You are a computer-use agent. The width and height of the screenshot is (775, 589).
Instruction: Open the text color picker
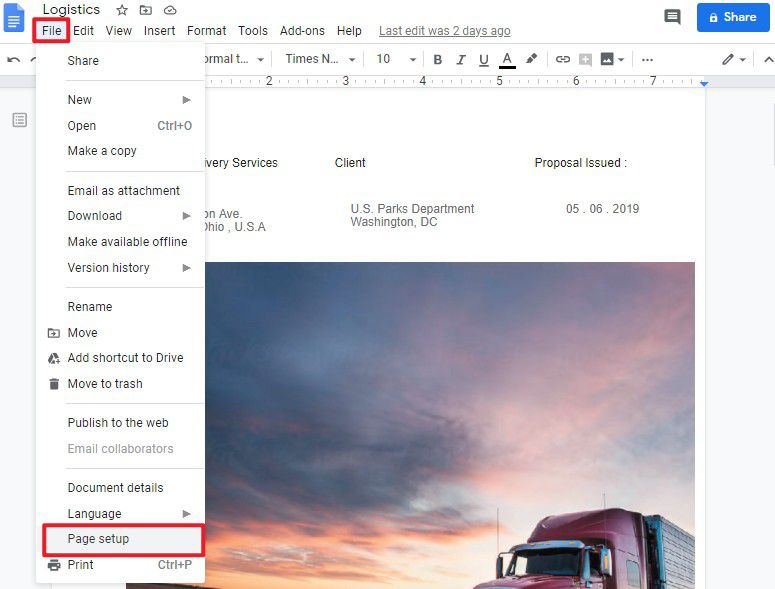coord(507,60)
